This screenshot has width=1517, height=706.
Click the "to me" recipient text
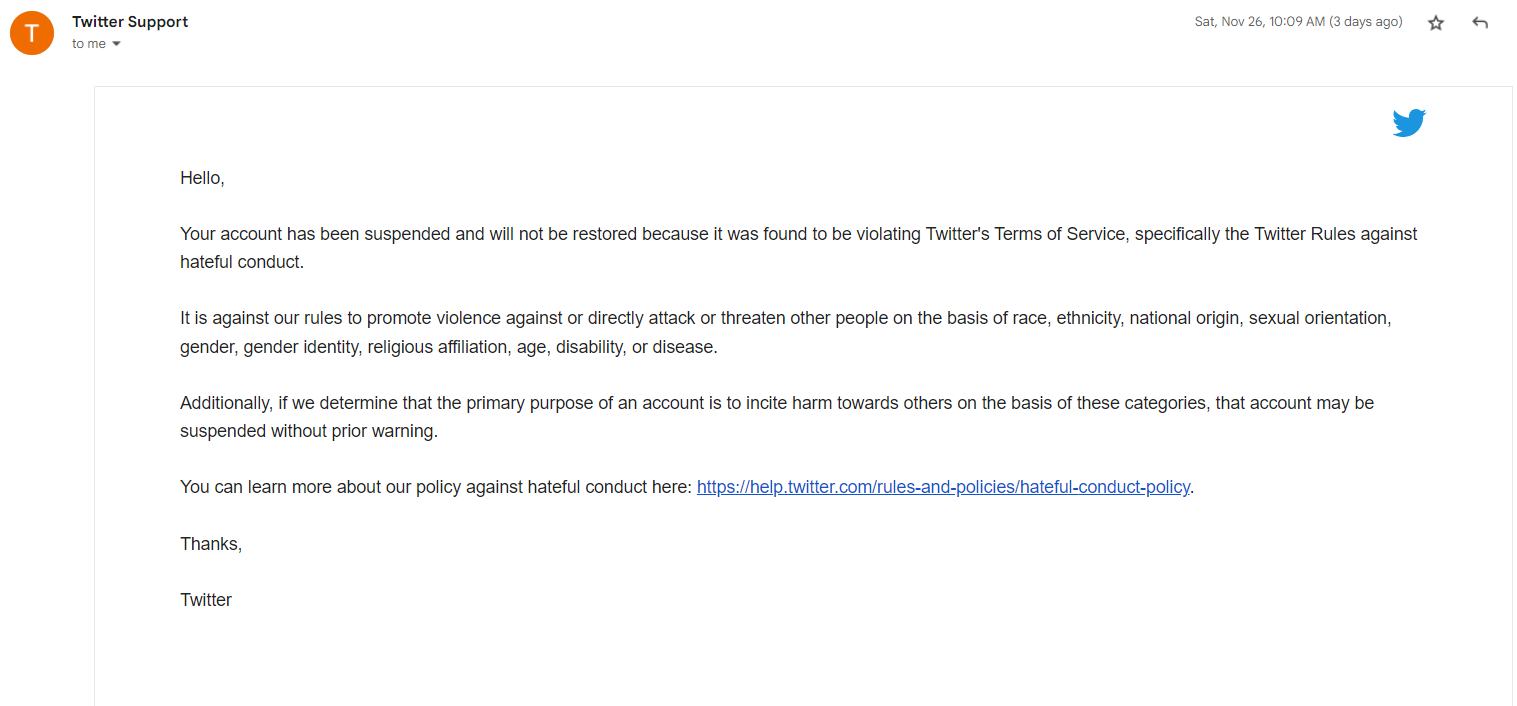pos(88,44)
